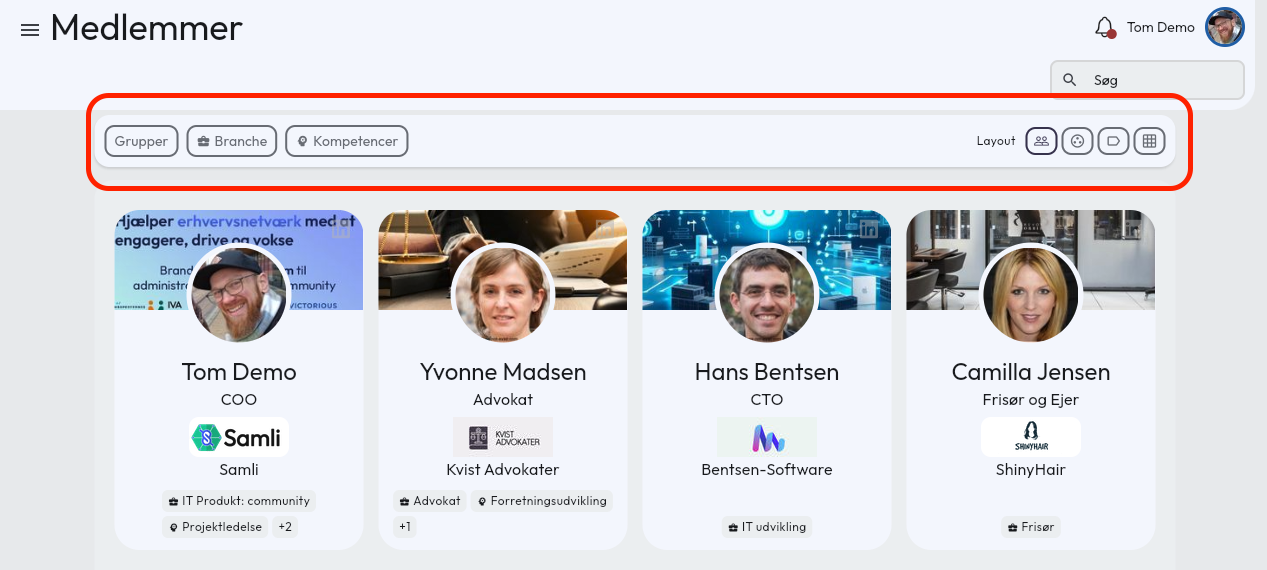The height and width of the screenshot is (570, 1267).
Task: Open the Branche filter
Action: [232, 141]
